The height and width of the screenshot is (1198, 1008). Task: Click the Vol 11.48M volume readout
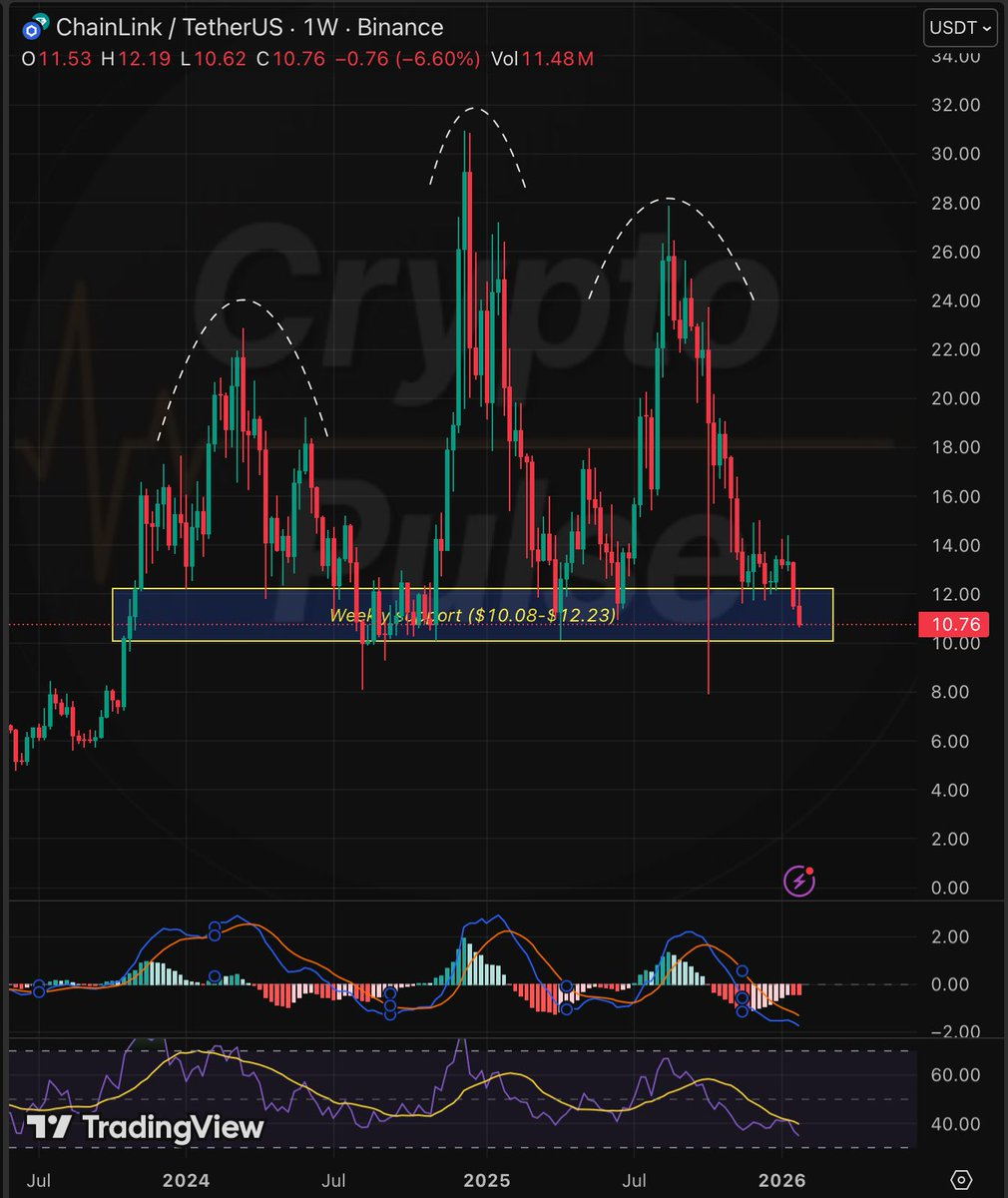(544, 59)
